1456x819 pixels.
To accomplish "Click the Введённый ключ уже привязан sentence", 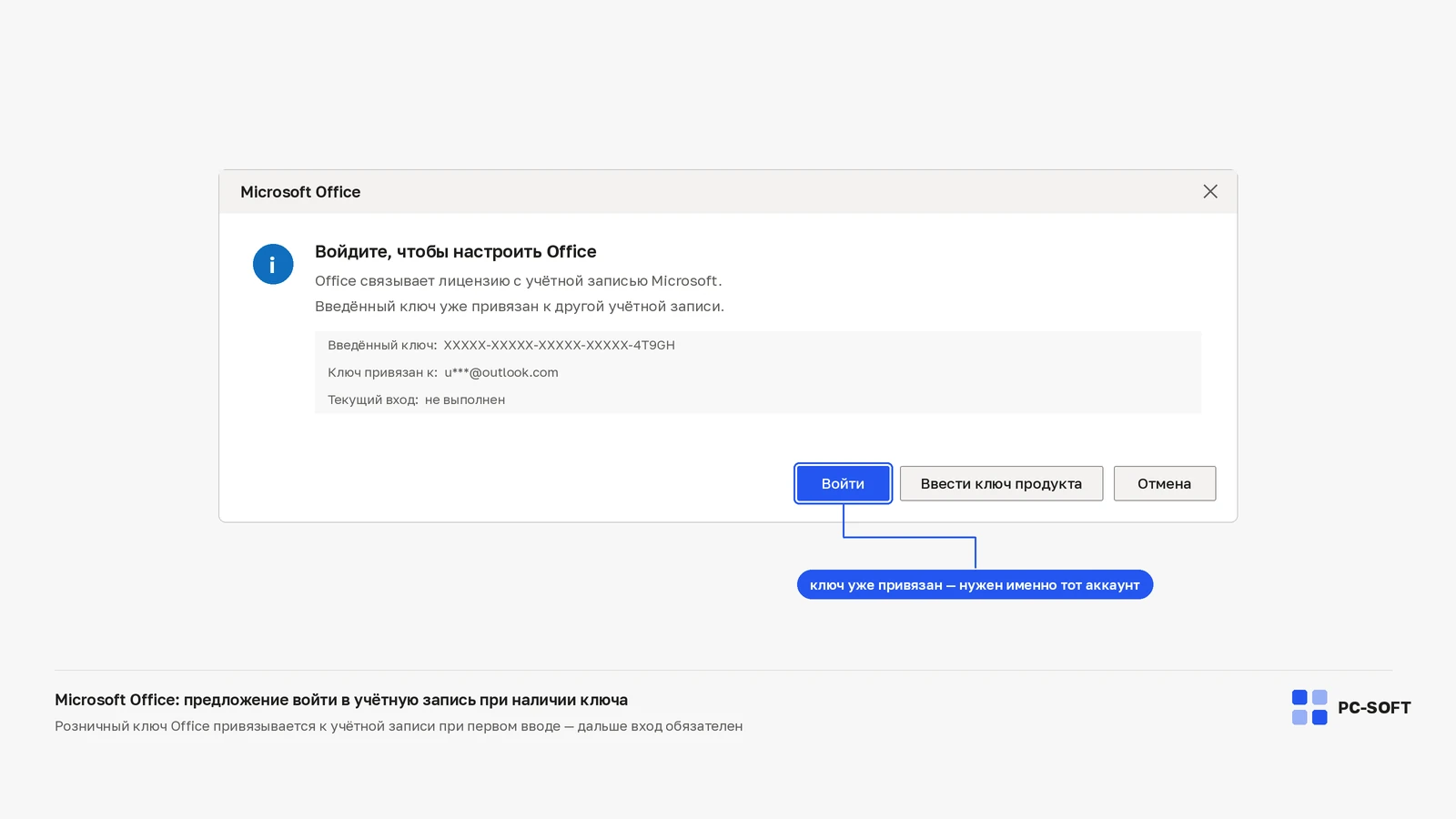I will pyautogui.click(x=520, y=307).
